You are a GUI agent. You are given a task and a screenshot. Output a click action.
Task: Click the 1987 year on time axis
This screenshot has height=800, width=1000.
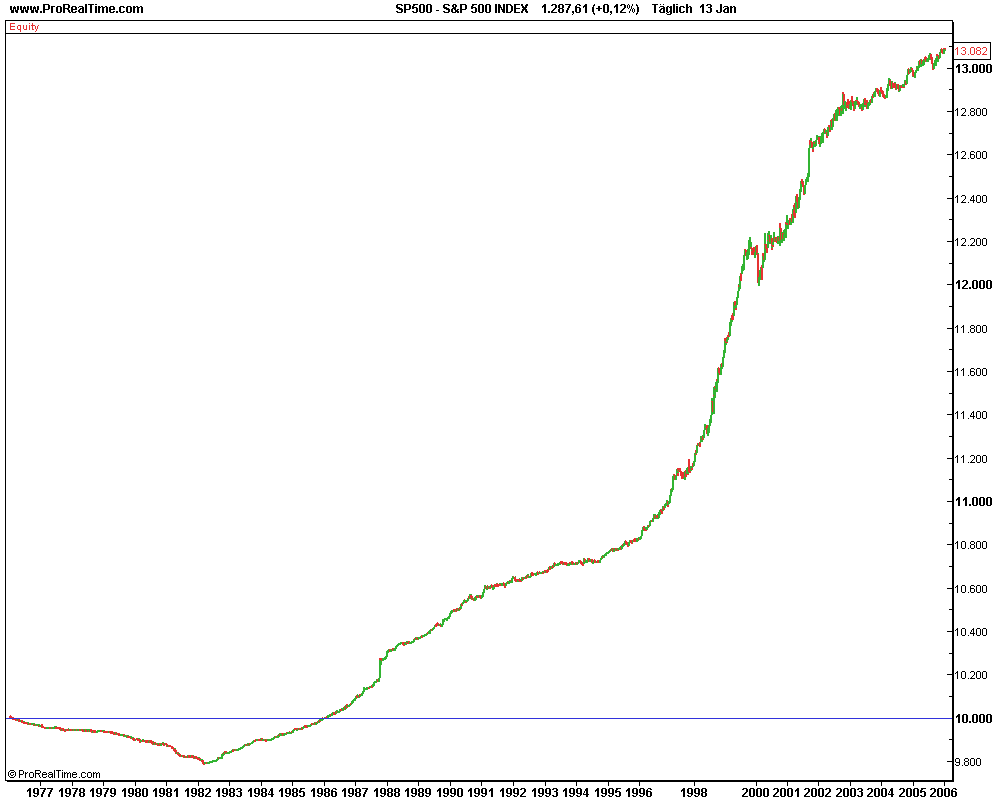[355, 793]
